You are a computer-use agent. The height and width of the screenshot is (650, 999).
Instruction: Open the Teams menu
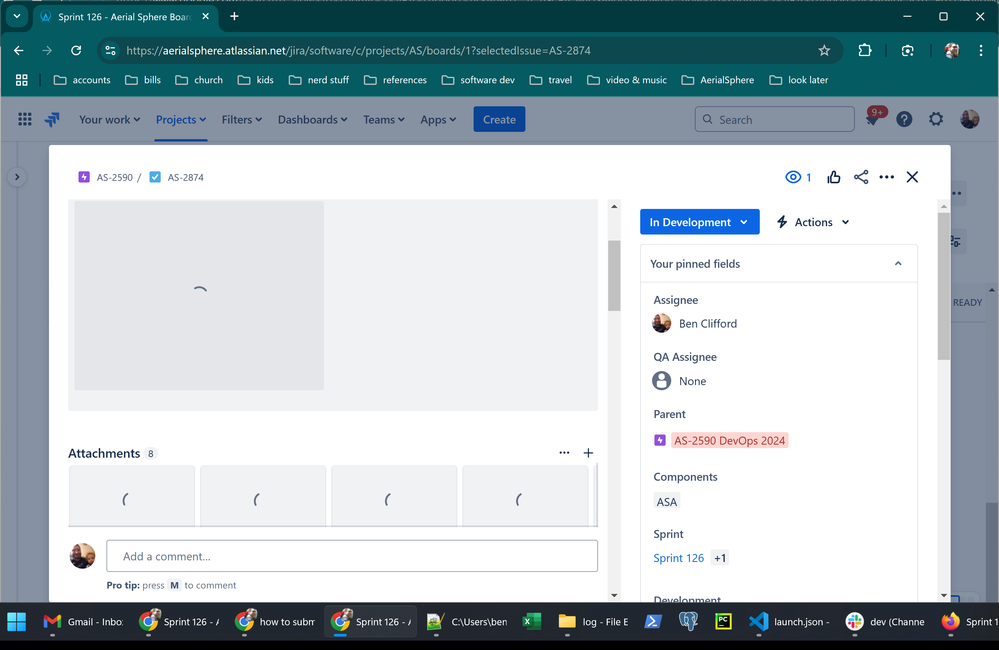pos(384,119)
